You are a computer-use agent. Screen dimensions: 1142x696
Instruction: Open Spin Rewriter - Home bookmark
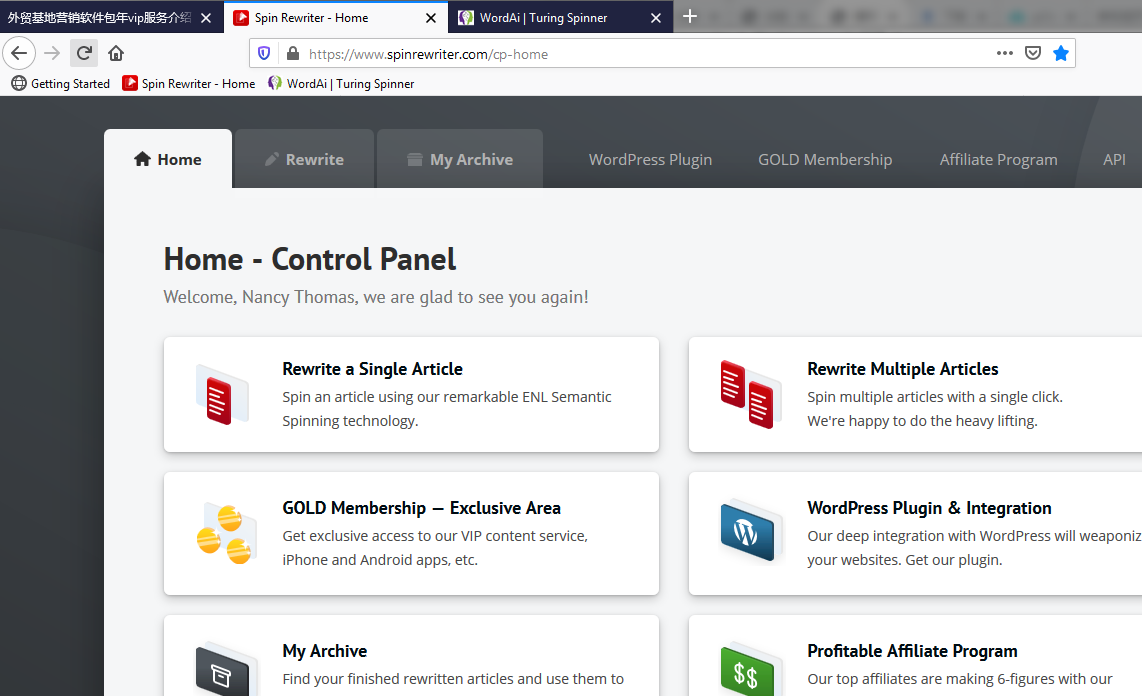click(189, 84)
